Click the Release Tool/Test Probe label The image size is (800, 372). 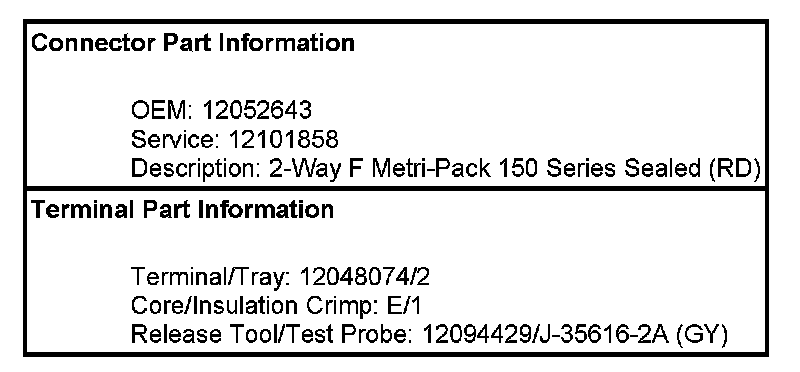pos(273,335)
